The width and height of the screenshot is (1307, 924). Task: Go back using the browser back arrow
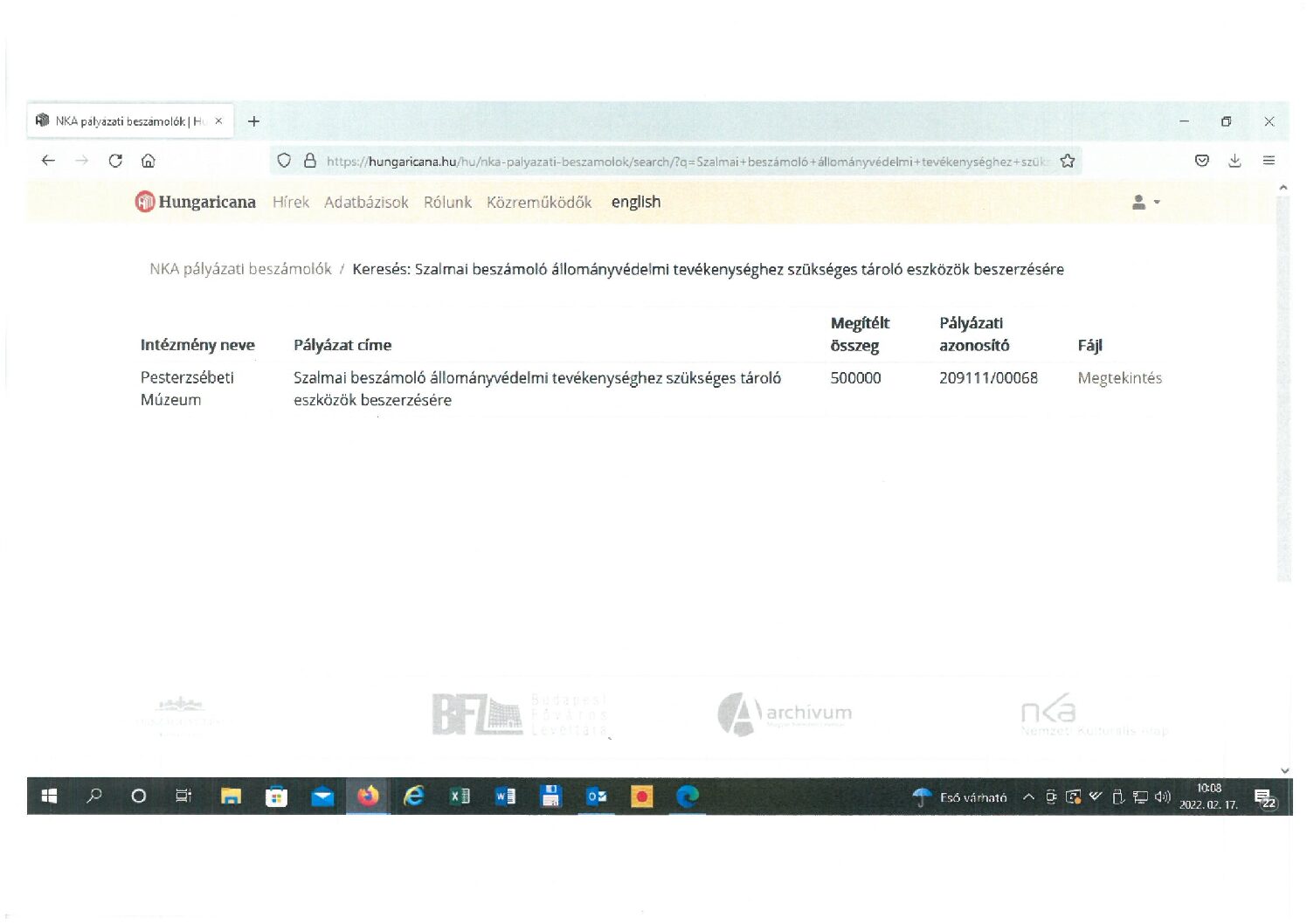click(48, 161)
